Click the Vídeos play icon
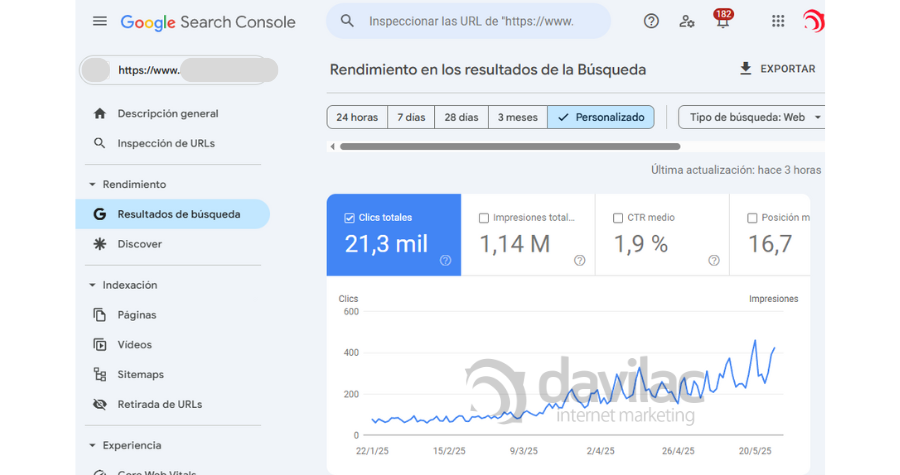900x475 pixels. 100,345
